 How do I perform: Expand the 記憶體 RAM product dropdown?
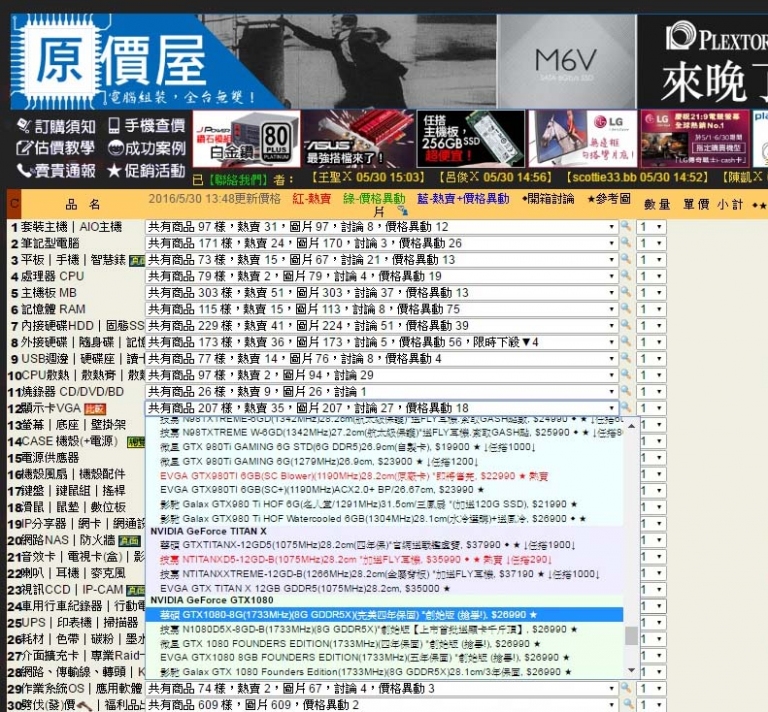(382, 309)
